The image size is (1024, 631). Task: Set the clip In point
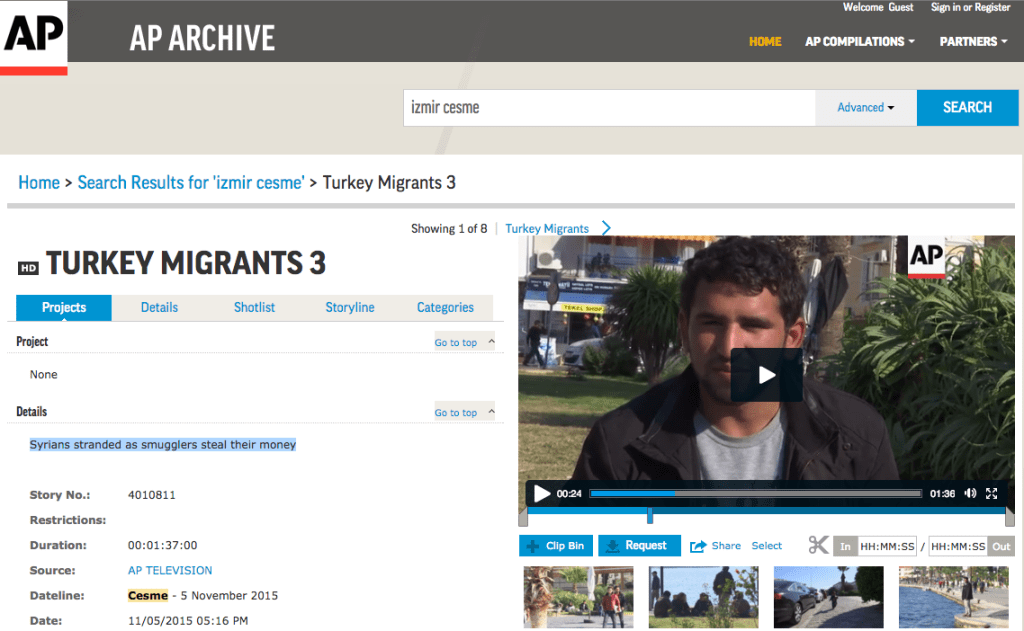(x=845, y=546)
